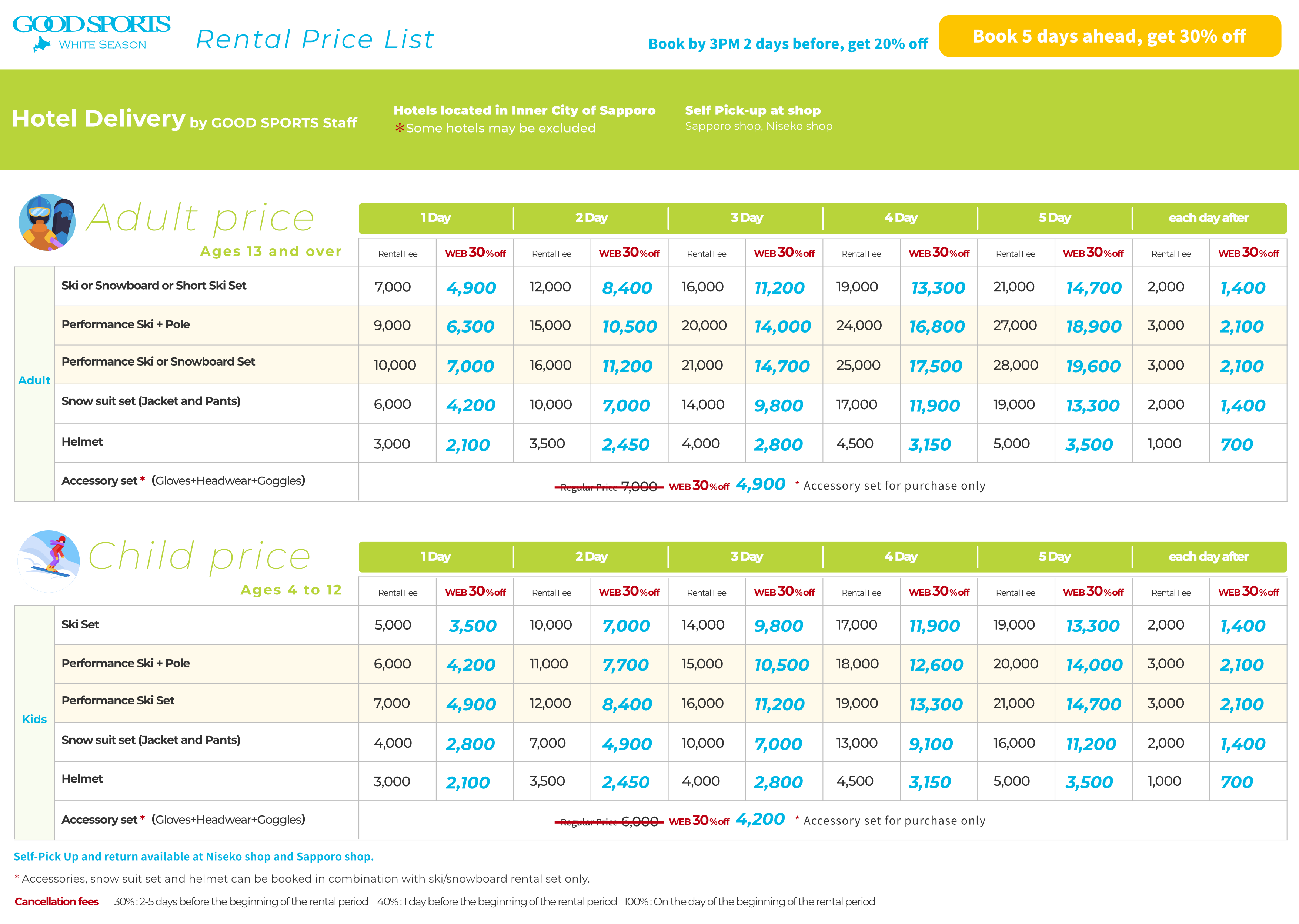Click 'Self-Pick Up and return available' note
The height and width of the screenshot is (924, 1299).
(193, 857)
